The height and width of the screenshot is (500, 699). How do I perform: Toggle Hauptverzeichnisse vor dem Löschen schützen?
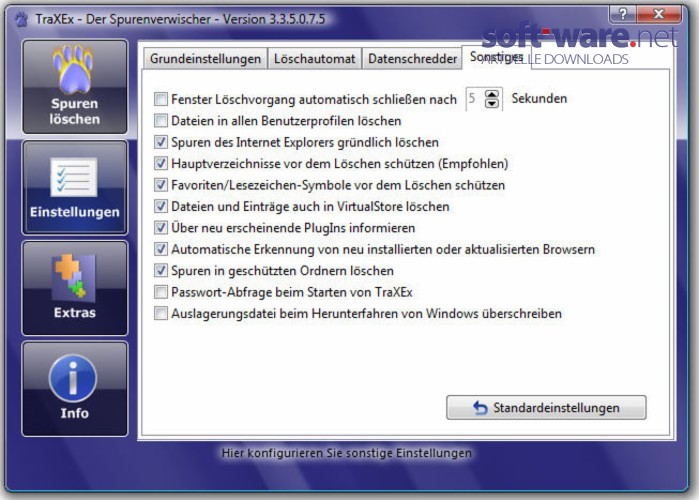160,163
